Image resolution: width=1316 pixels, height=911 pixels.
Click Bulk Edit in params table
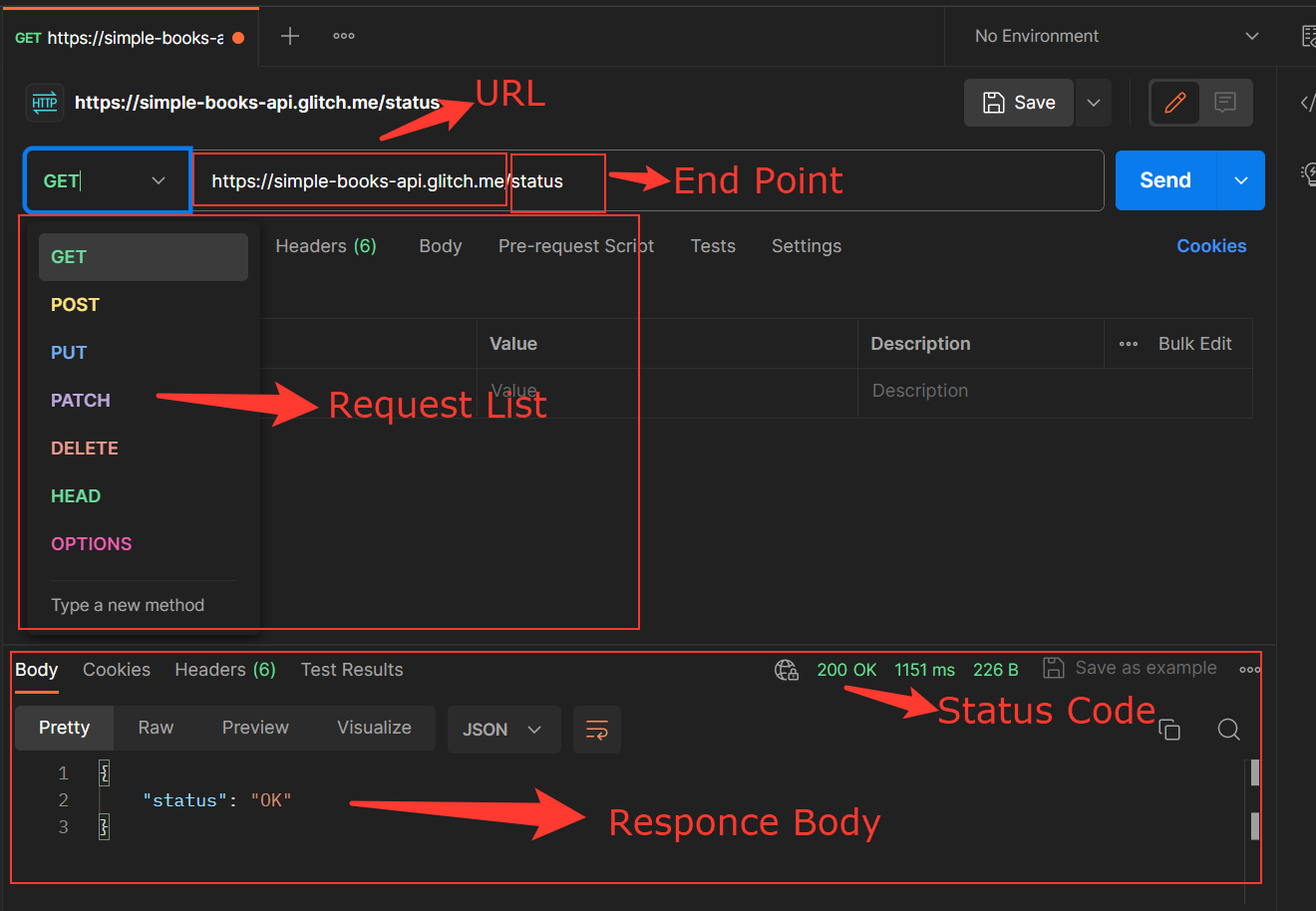[1195, 344]
